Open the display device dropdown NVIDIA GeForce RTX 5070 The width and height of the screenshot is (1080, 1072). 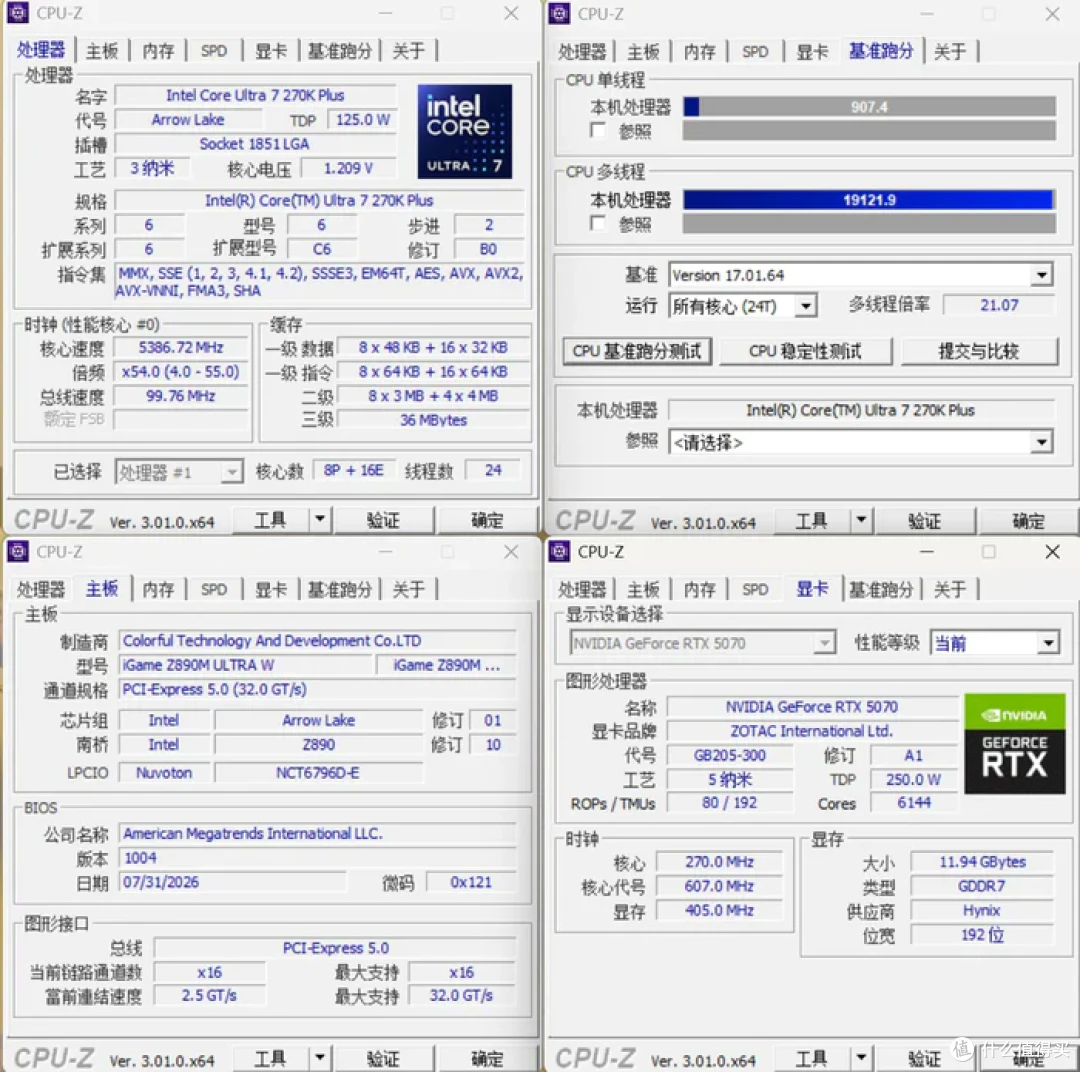(x=703, y=643)
